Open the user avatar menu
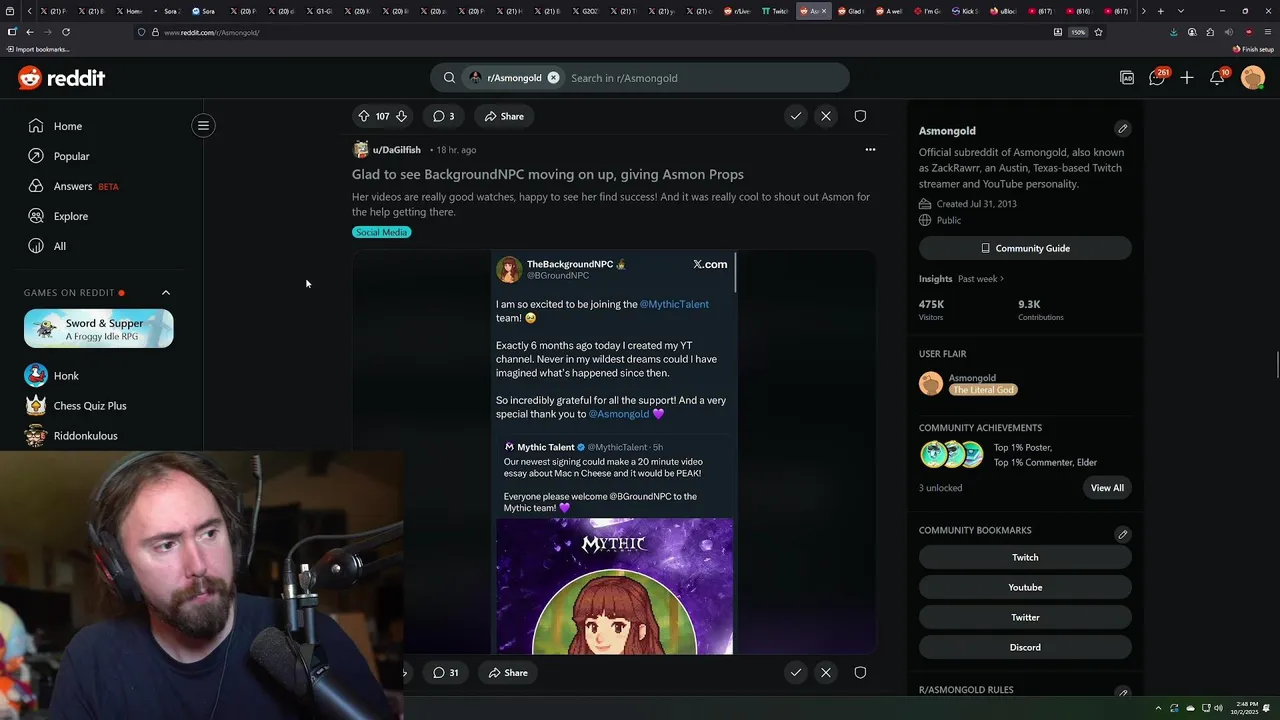 [1252, 78]
